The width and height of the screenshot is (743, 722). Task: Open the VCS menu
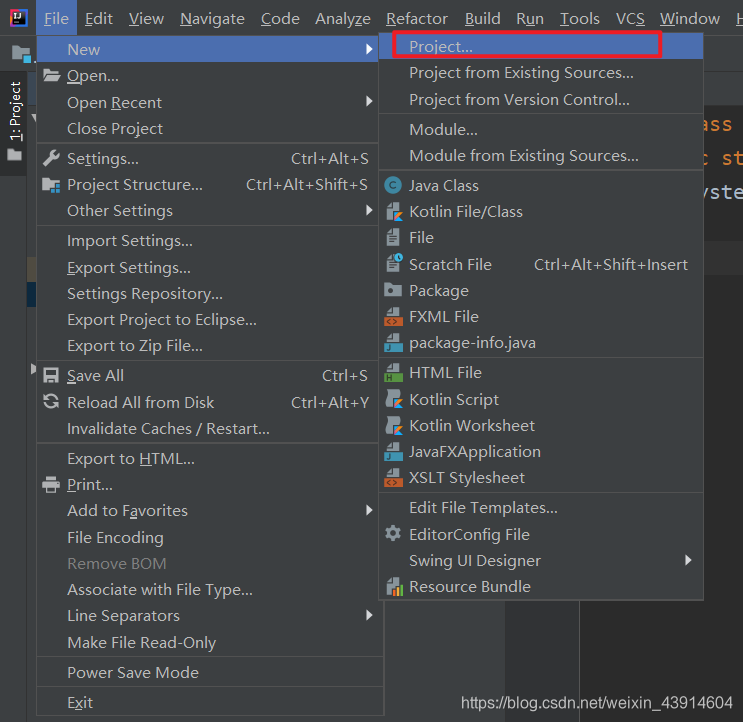click(x=630, y=18)
